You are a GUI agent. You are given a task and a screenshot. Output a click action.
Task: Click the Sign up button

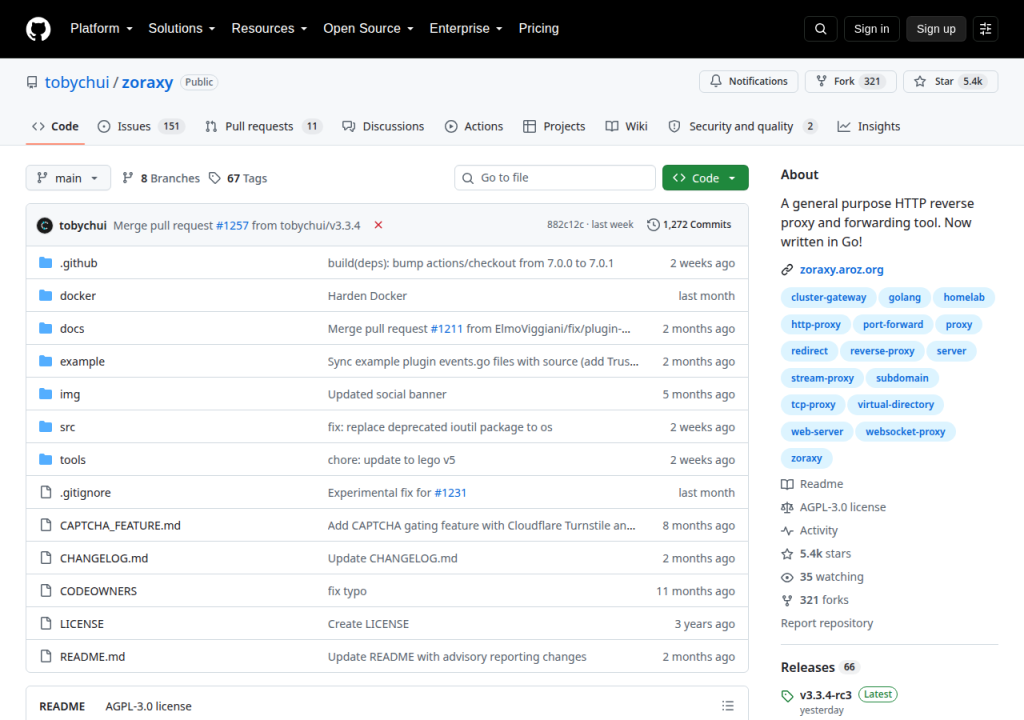point(936,29)
